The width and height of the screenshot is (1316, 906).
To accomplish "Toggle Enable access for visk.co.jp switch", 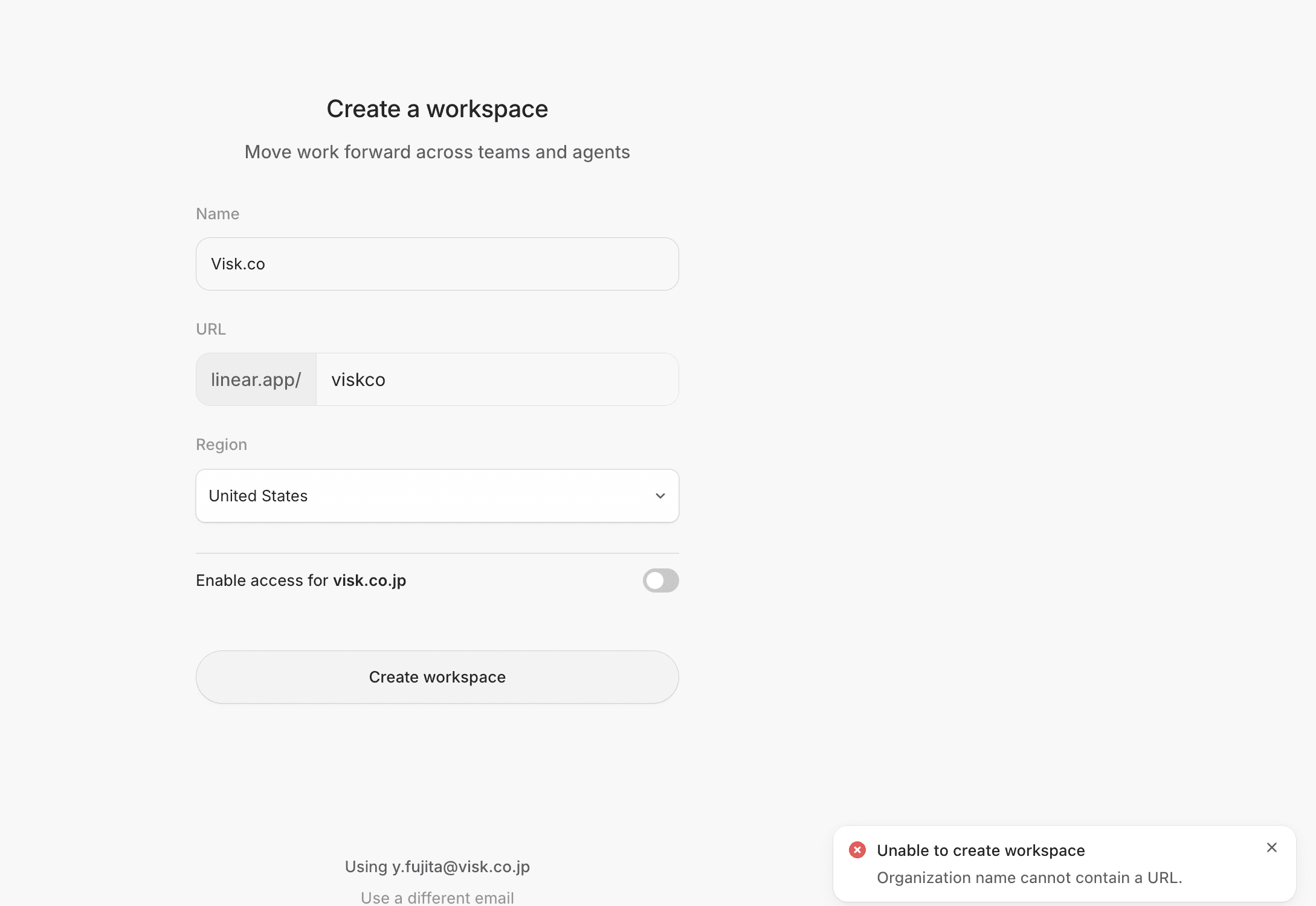I will (x=660, y=580).
